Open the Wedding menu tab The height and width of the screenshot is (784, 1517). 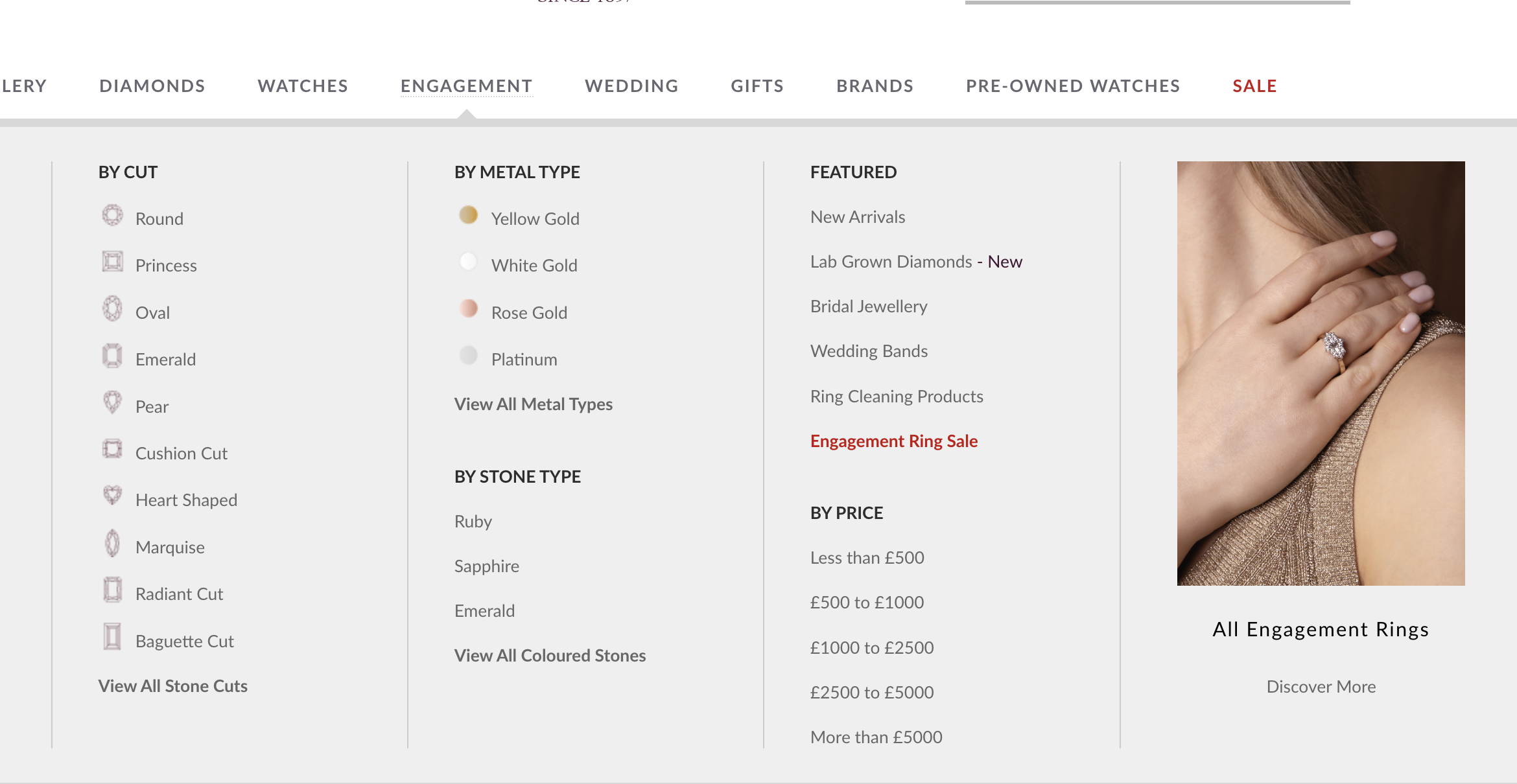(x=631, y=86)
